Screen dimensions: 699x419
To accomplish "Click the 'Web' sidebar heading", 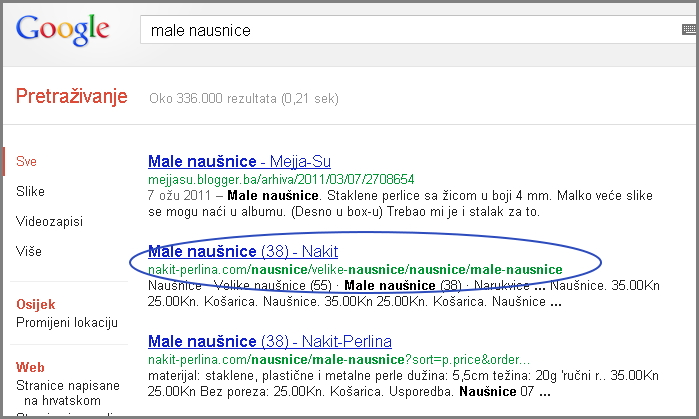I will pyautogui.click(x=30, y=367).
